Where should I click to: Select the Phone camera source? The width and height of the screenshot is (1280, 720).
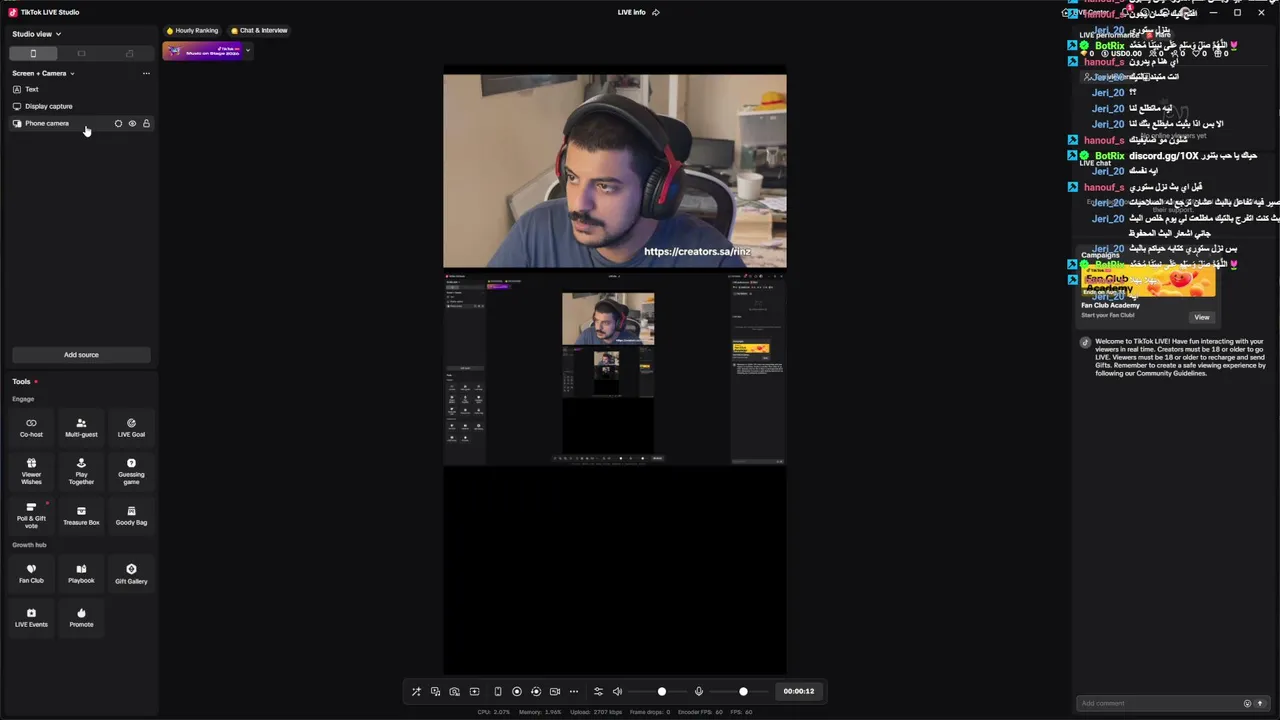click(81, 123)
